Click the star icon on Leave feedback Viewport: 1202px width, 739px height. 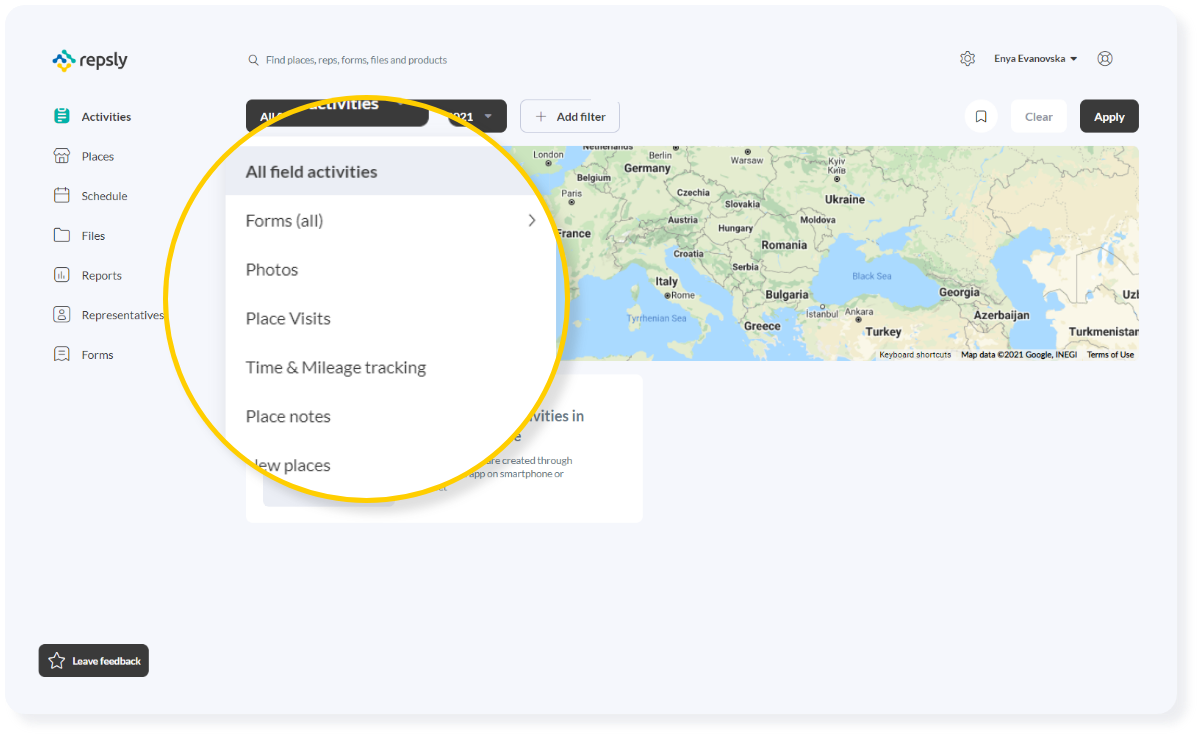(x=57, y=661)
